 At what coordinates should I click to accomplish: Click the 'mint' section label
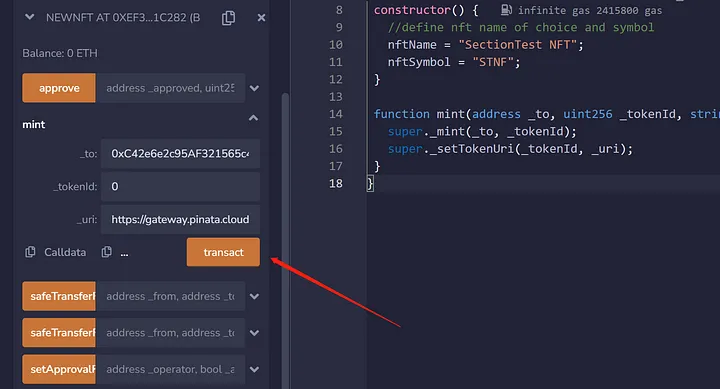(x=34, y=124)
